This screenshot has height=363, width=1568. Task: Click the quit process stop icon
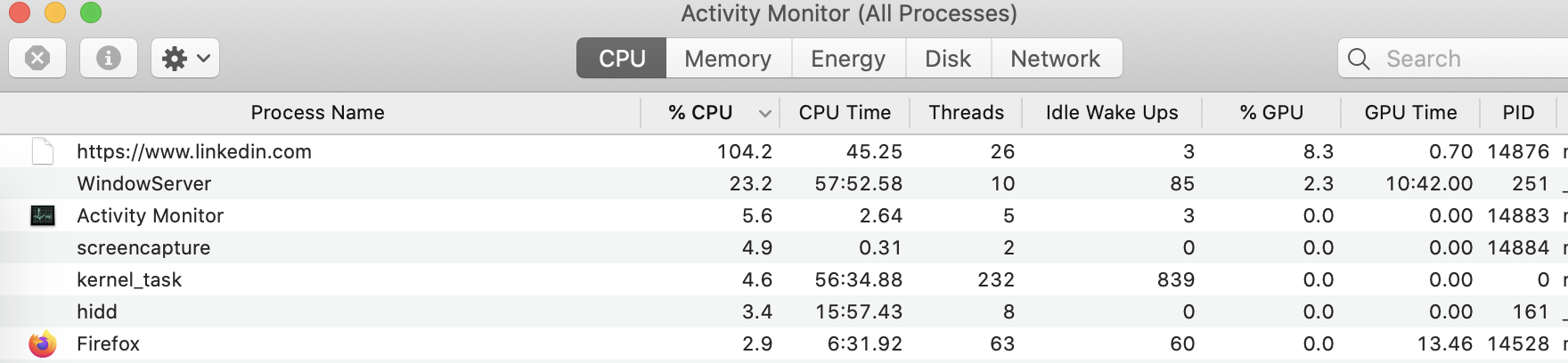[37, 59]
